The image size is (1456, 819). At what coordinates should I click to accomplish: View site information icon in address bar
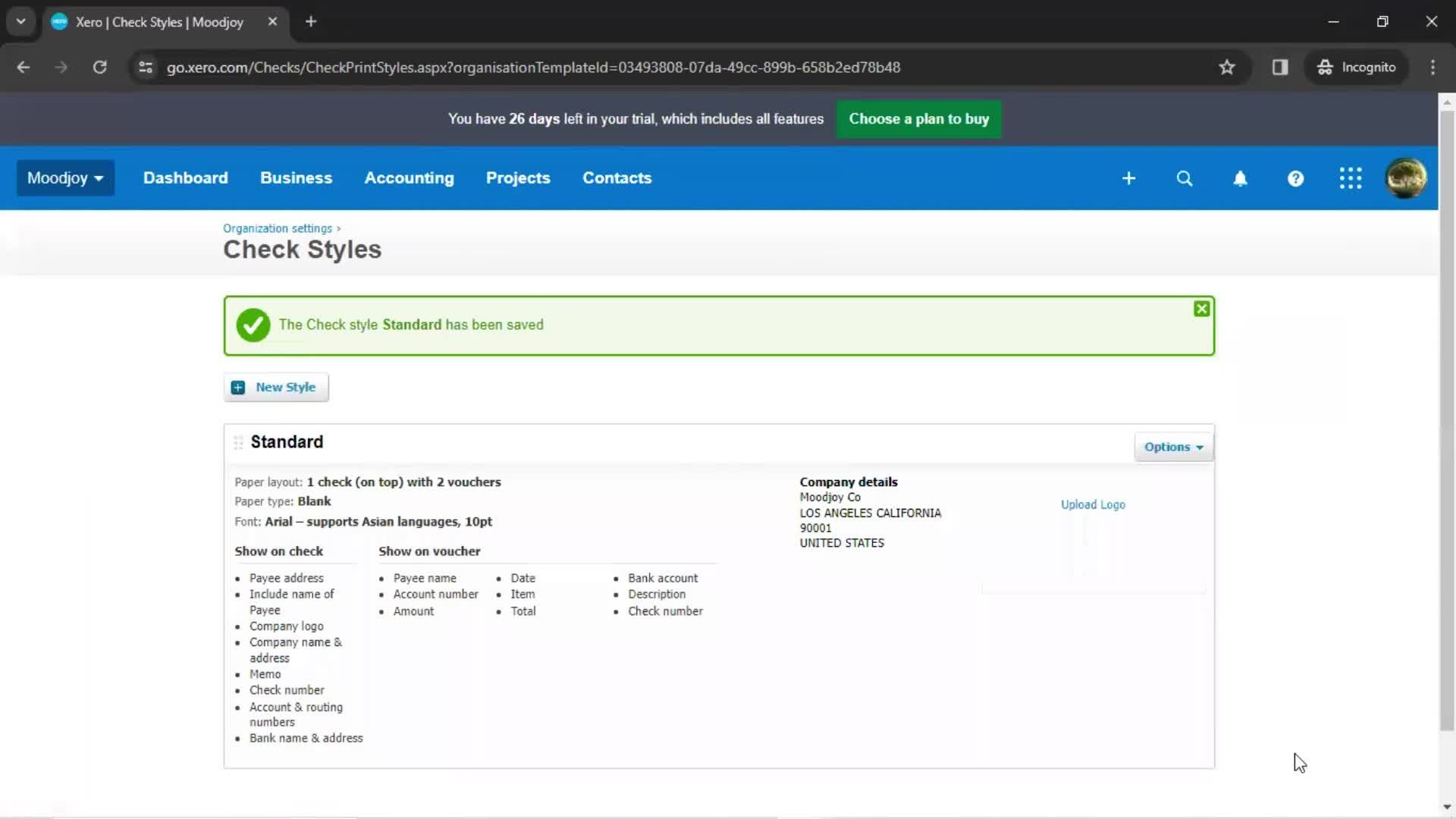(146, 67)
